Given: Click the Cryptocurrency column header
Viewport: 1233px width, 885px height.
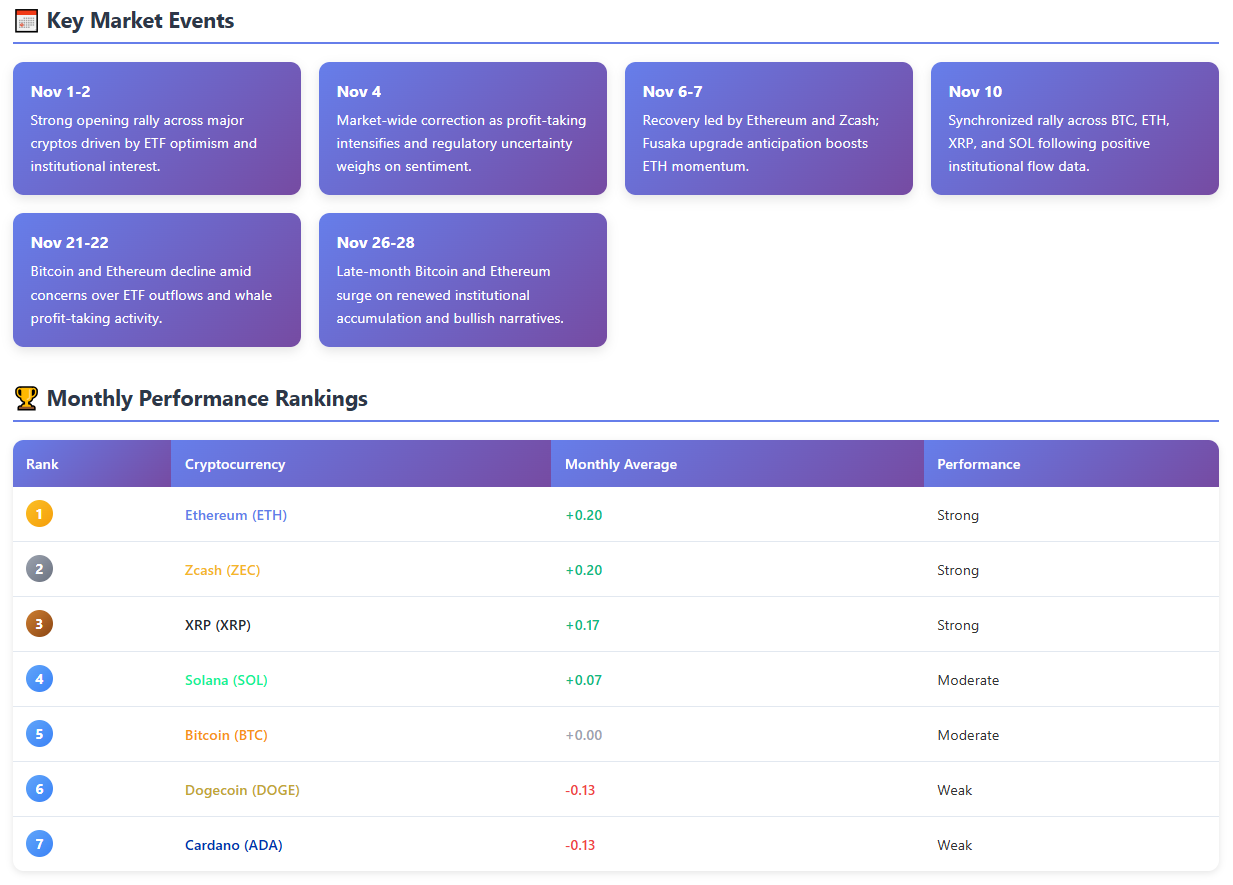Looking at the screenshot, I should tap(361, 464).
